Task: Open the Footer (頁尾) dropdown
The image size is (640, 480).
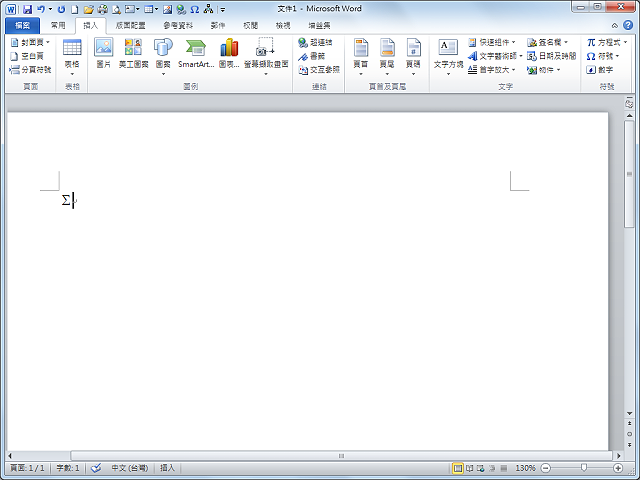Action: pos(387,57)
